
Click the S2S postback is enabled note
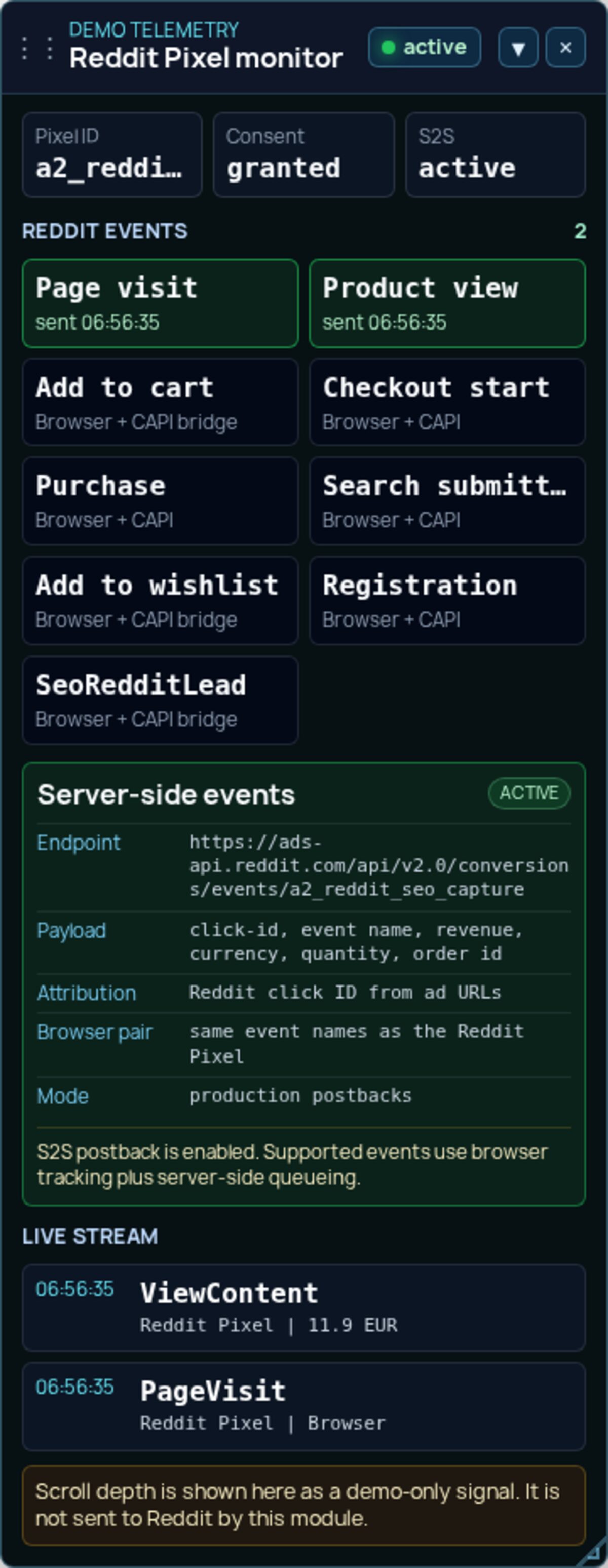(x=292, y=1164)
